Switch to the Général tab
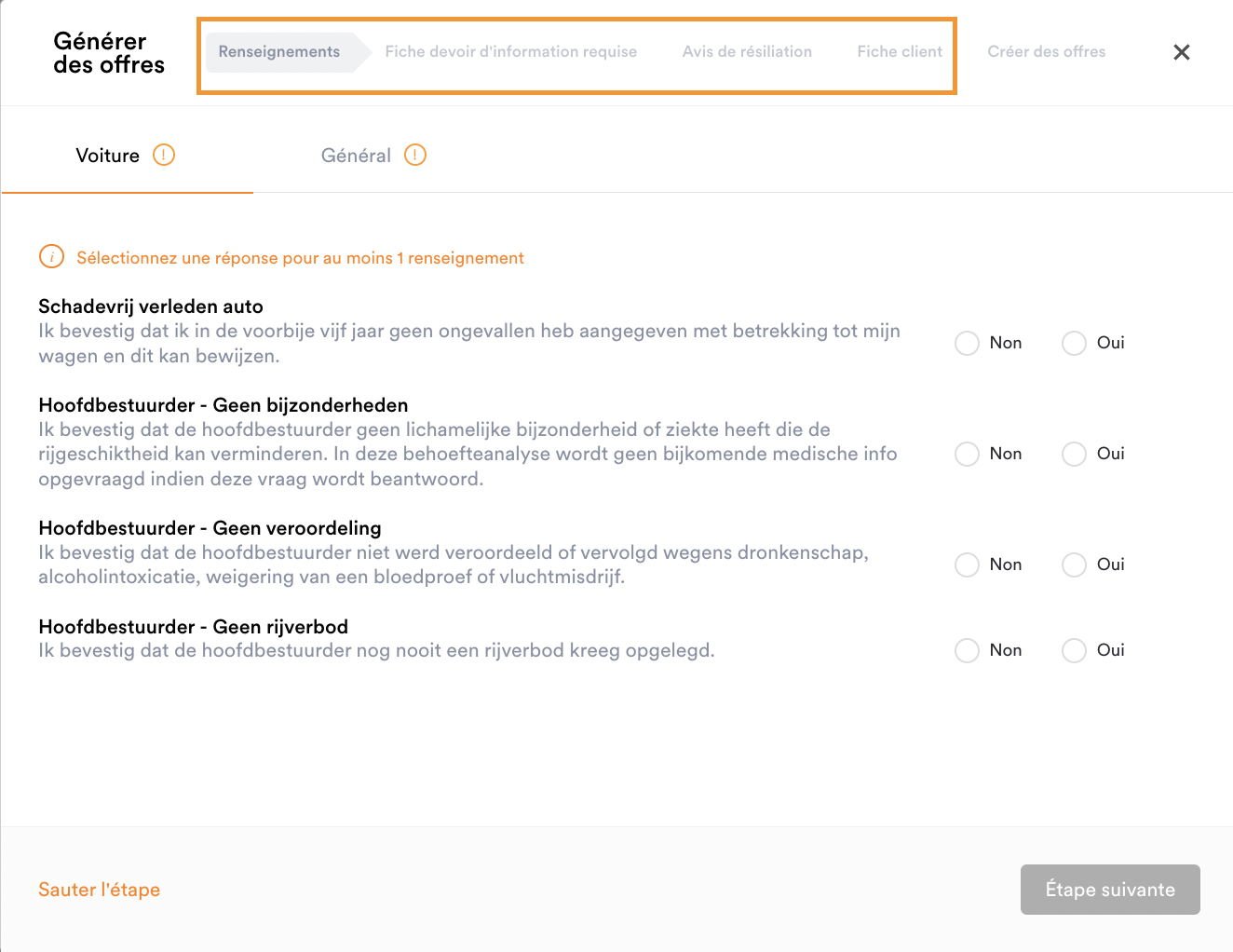This screenshot has width=1233, height=952. point(373,156)
